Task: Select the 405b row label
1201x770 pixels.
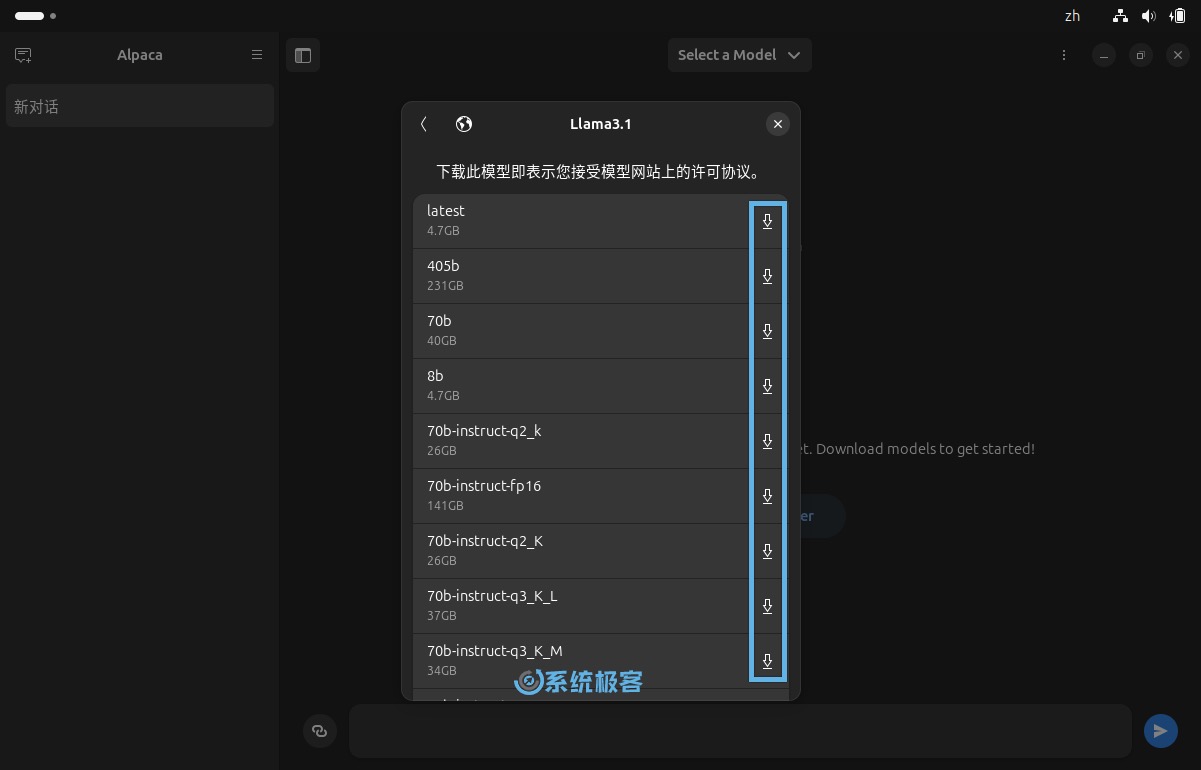Action: click(x=443, y=266)
